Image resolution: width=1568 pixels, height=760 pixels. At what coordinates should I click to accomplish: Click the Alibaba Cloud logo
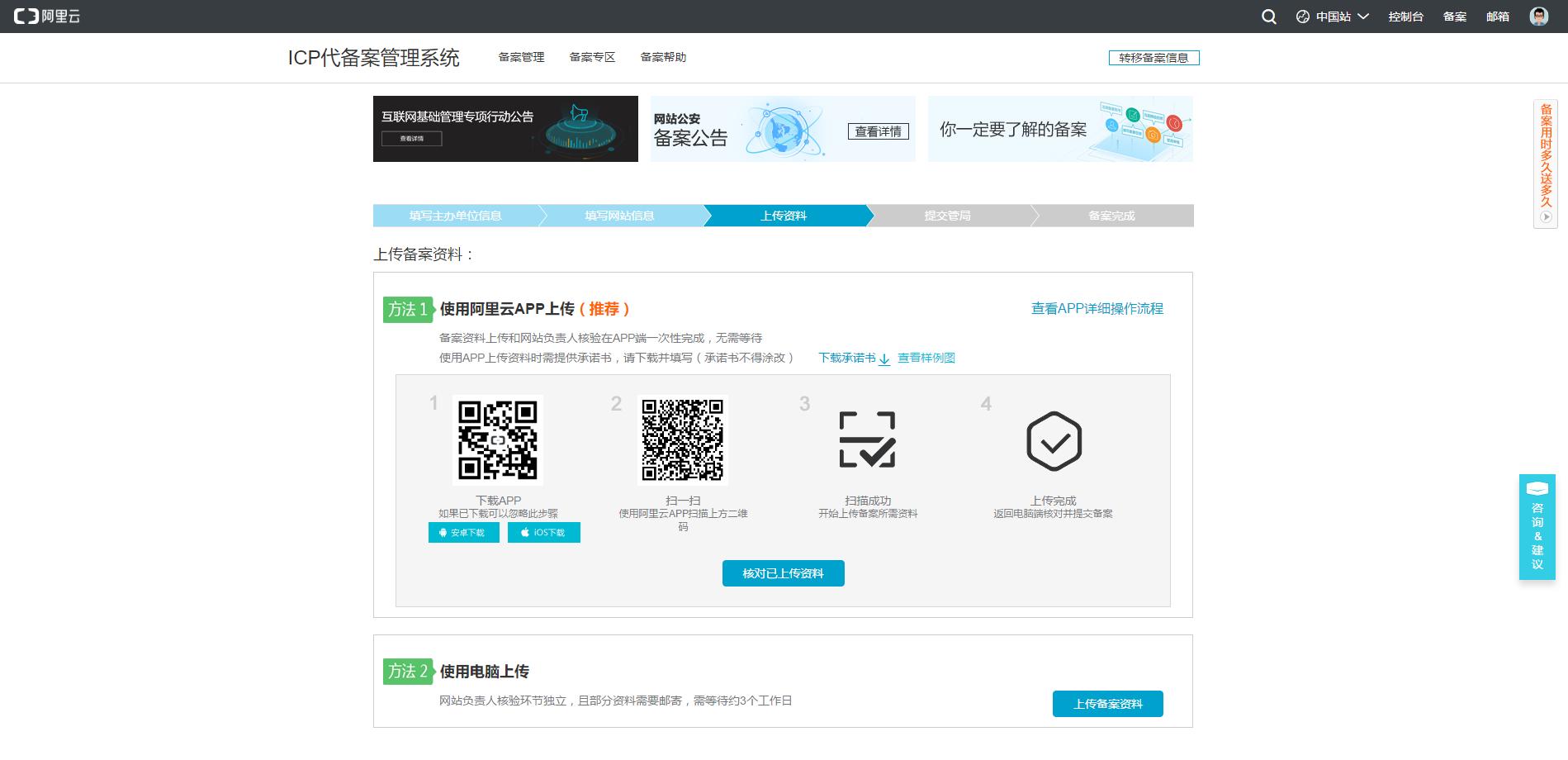click(x=47, y=14)
